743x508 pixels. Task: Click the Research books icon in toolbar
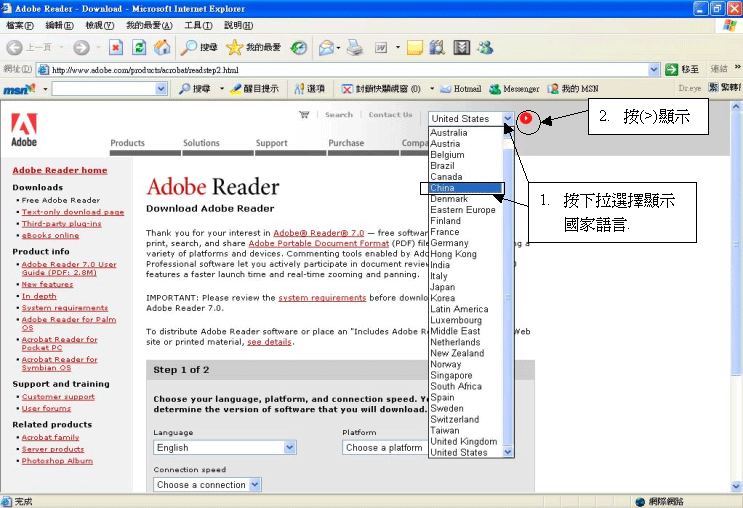[437, 47]
